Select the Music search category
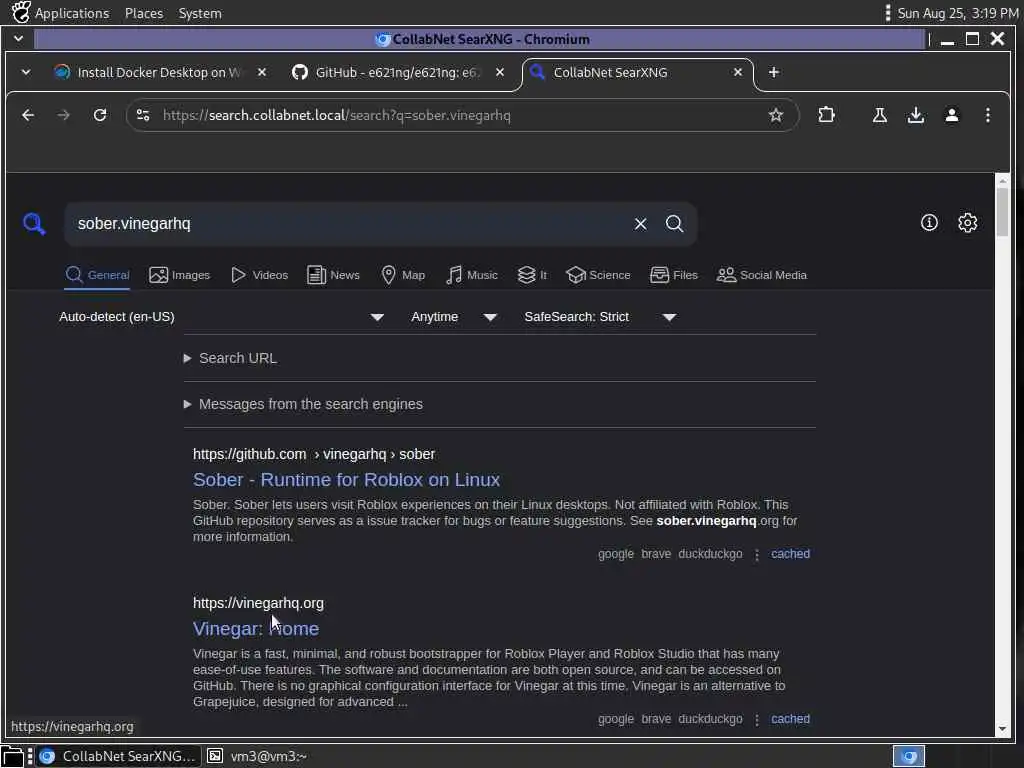1024x768 pixels. coord(472,275)
